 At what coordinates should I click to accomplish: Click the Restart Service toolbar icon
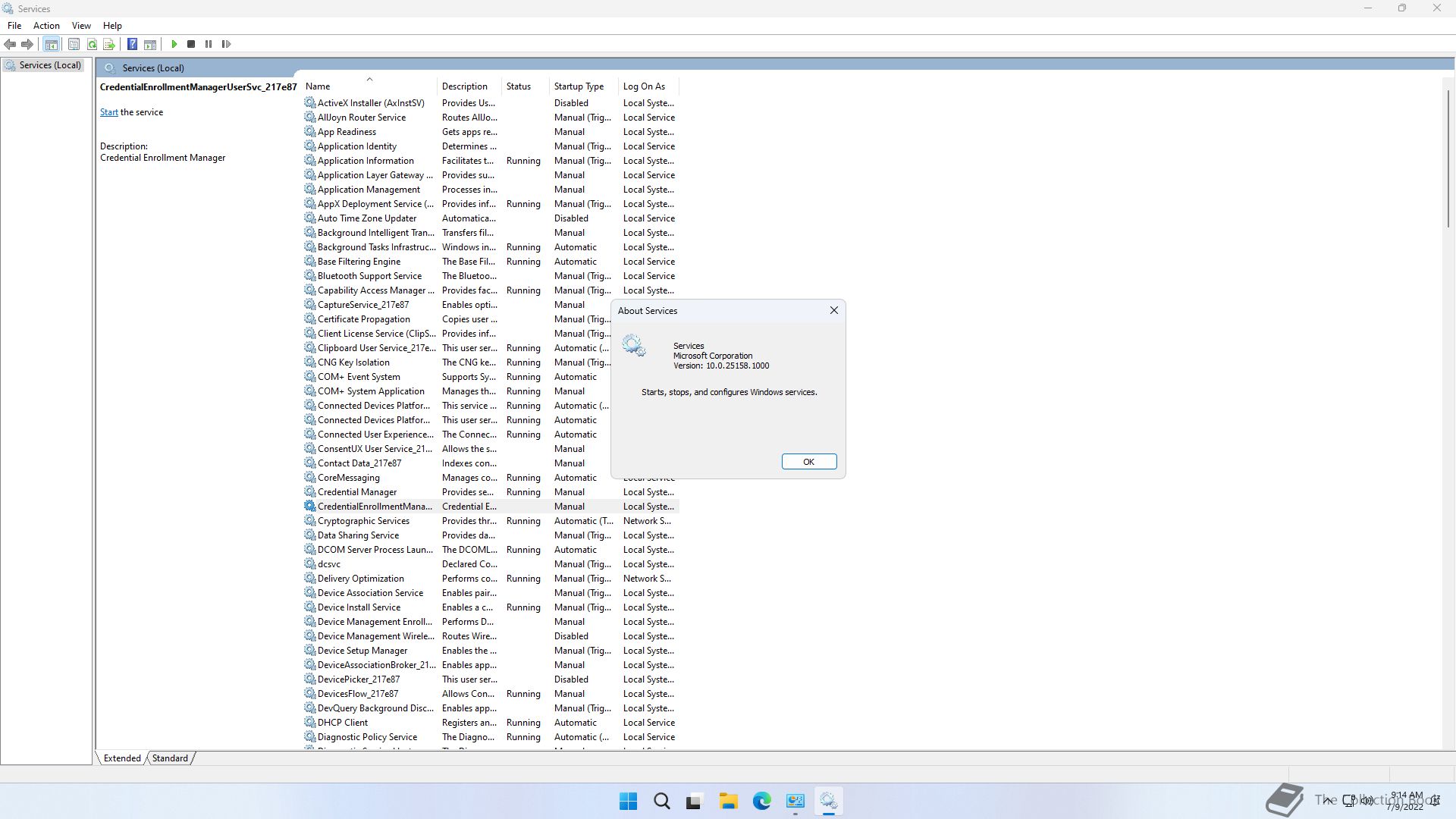[226, 44]
